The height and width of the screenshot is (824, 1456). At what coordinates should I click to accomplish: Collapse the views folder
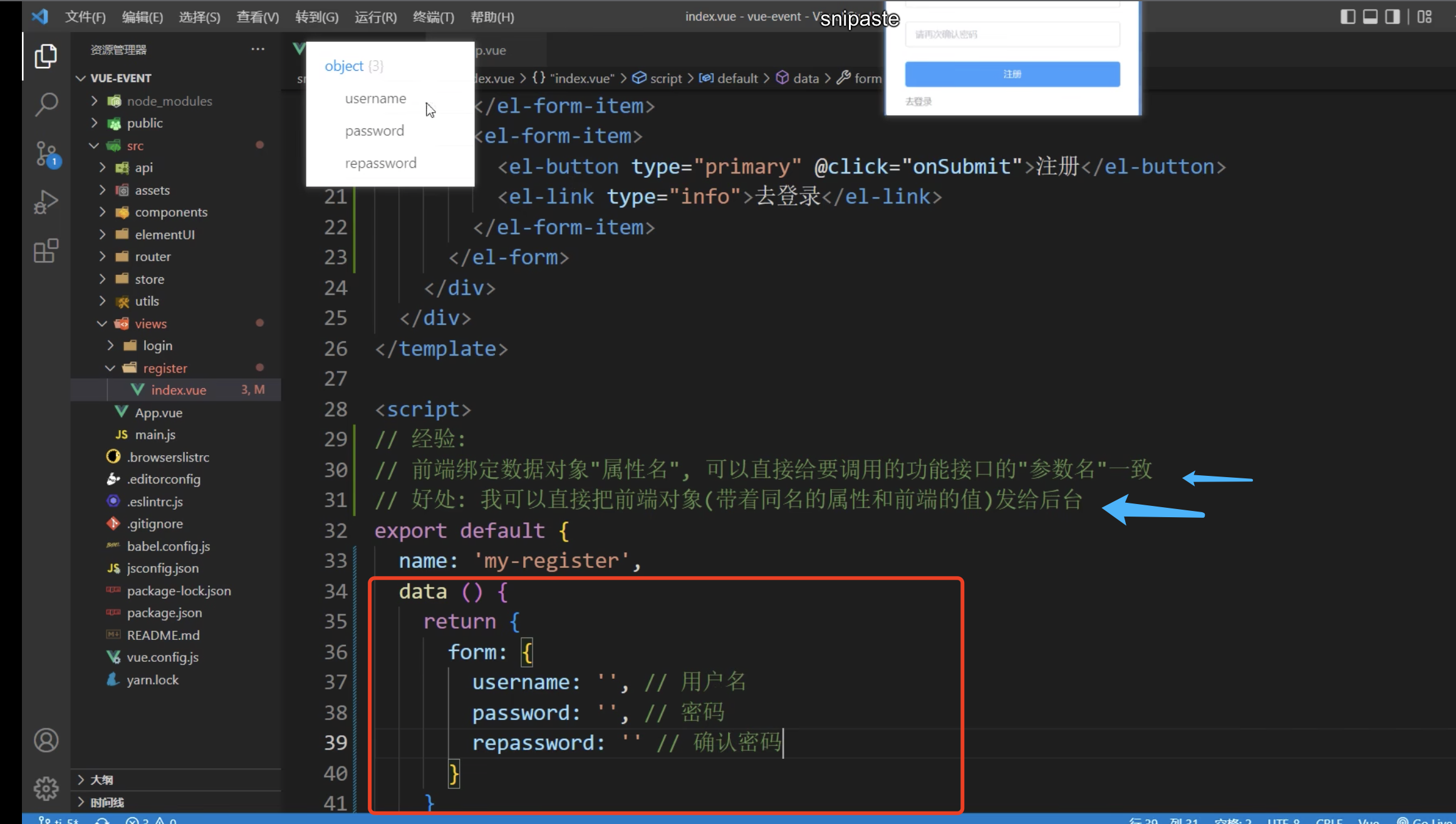click(175, 324)
